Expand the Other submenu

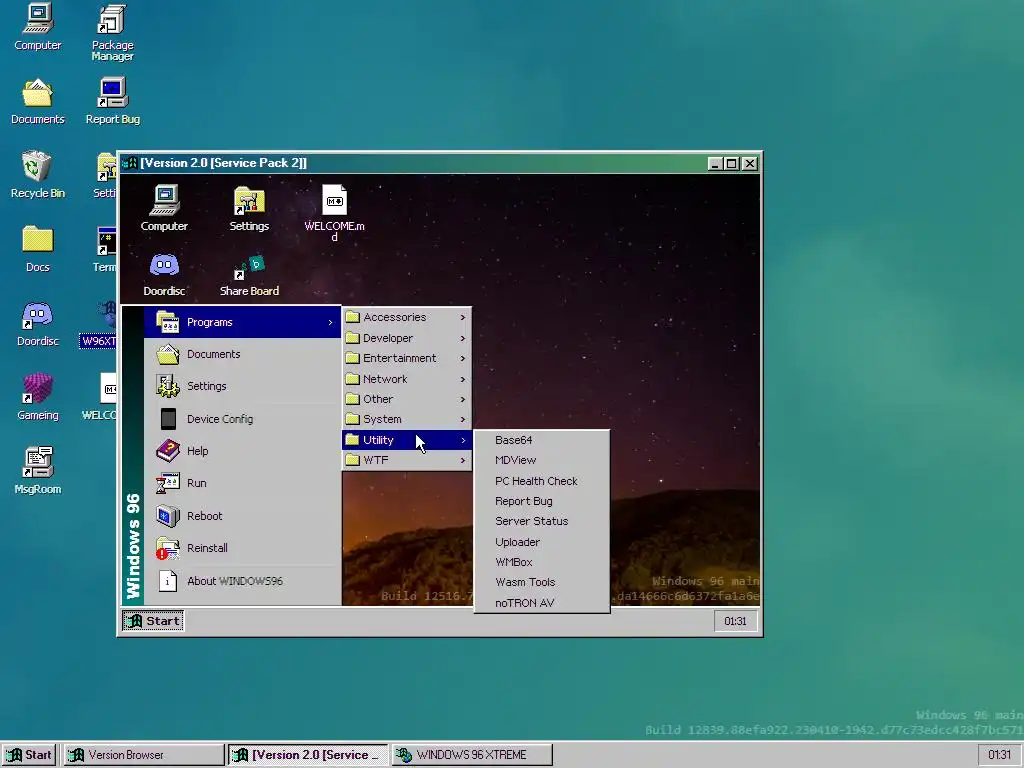406,399
